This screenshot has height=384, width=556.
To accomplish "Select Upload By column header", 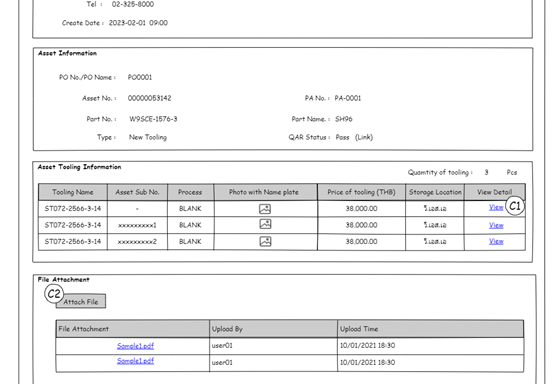I will [273, 329].
